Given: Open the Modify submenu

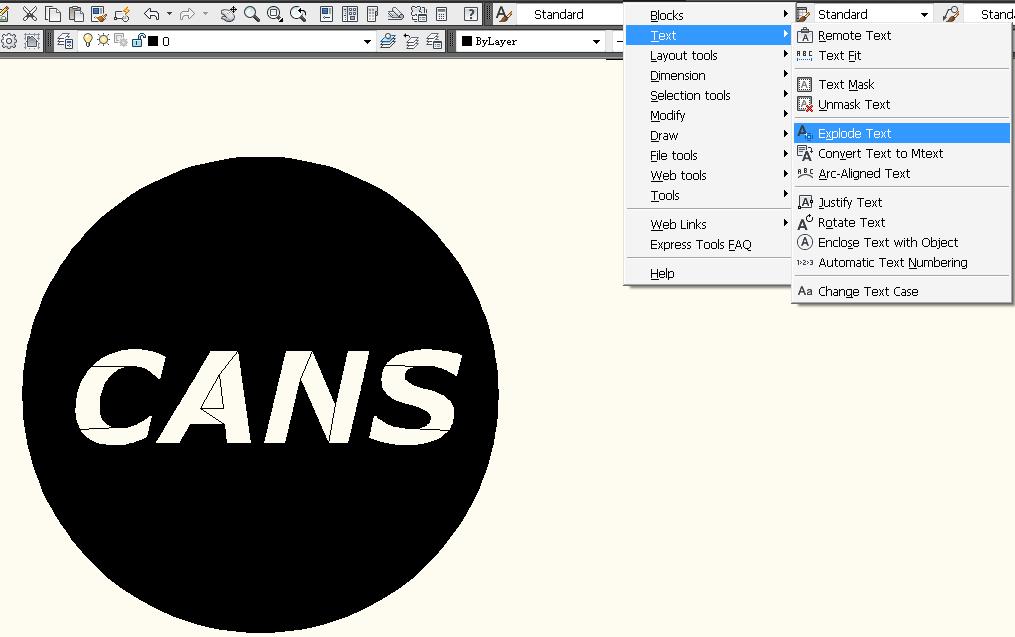Looking at the screenshot, I should pyautogui.click(x=708, y=116).
